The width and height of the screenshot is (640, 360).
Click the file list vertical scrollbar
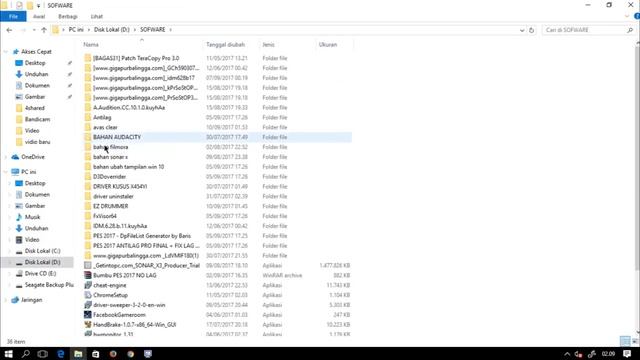point(637,157)
